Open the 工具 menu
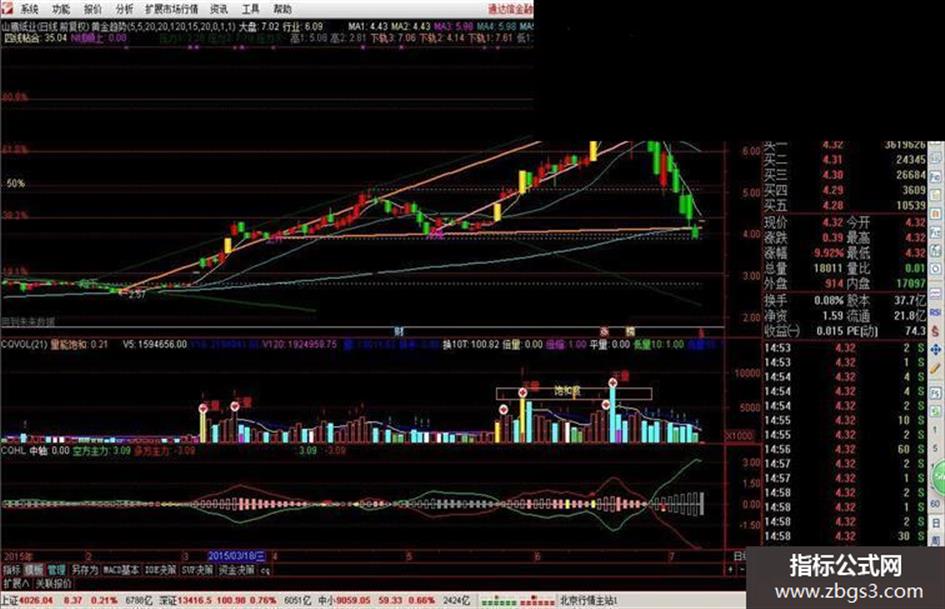Viewport: 945px width, 609px height. coord(251,9)
